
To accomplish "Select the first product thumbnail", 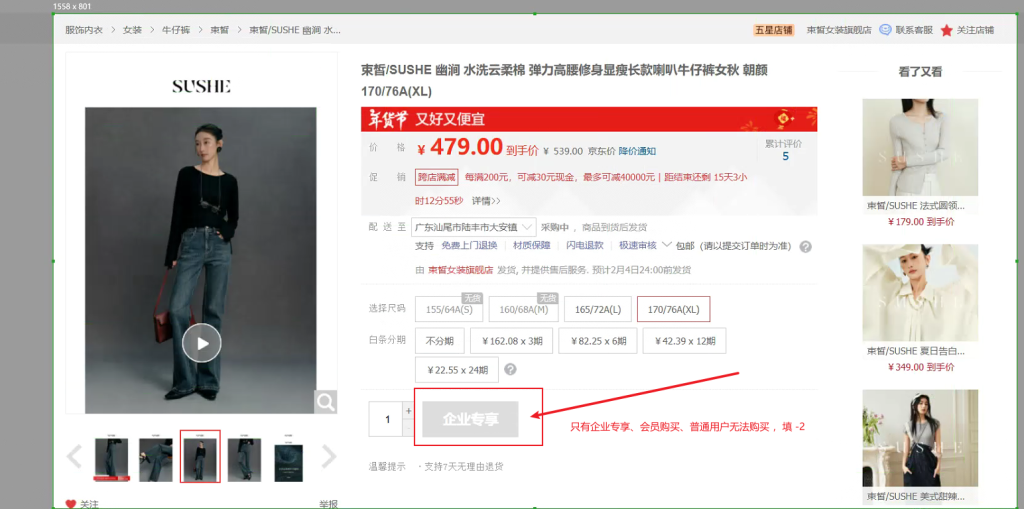I will click(111, 459).
